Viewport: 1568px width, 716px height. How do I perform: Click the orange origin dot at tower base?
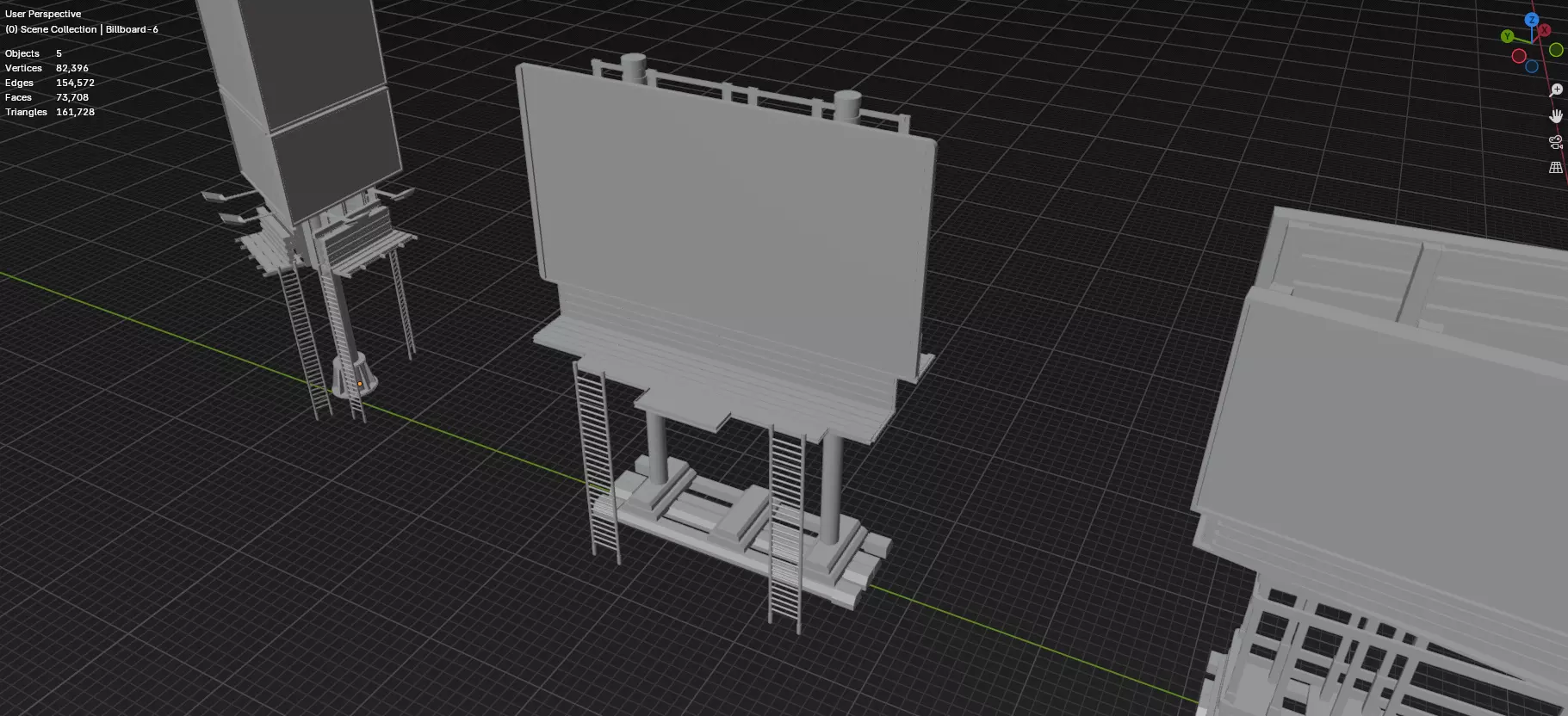coord(360,384)
